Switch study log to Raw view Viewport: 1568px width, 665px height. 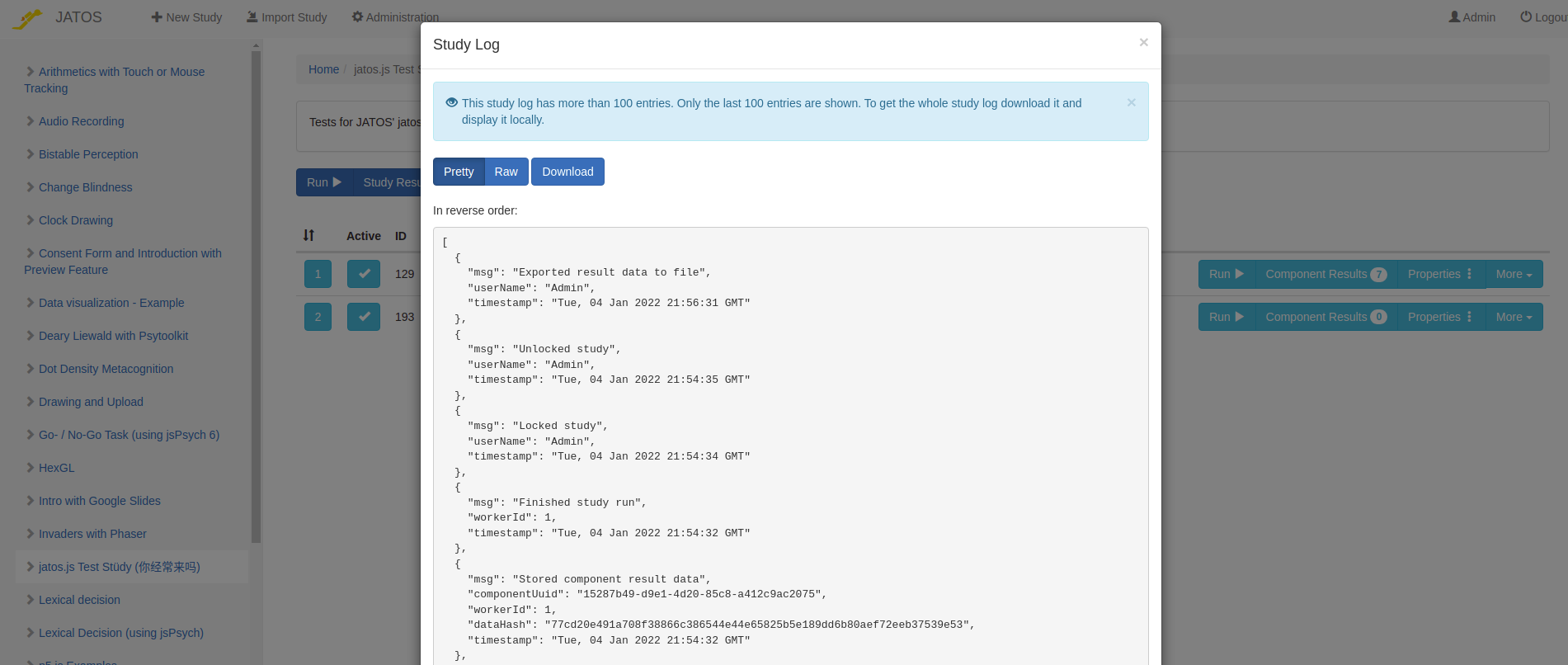(506, 172)
